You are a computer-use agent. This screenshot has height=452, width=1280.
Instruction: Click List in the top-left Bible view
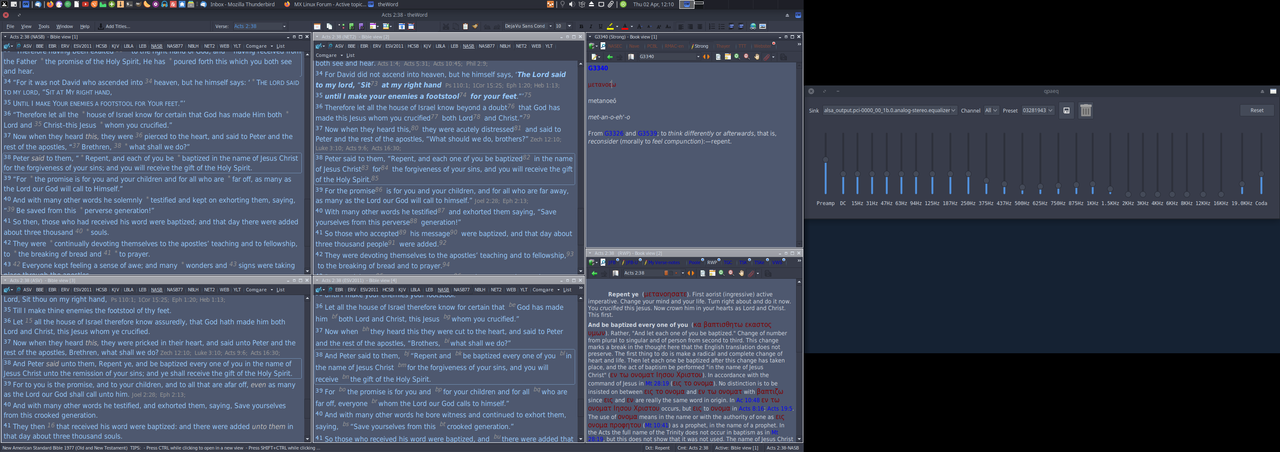tap(280, 46)
